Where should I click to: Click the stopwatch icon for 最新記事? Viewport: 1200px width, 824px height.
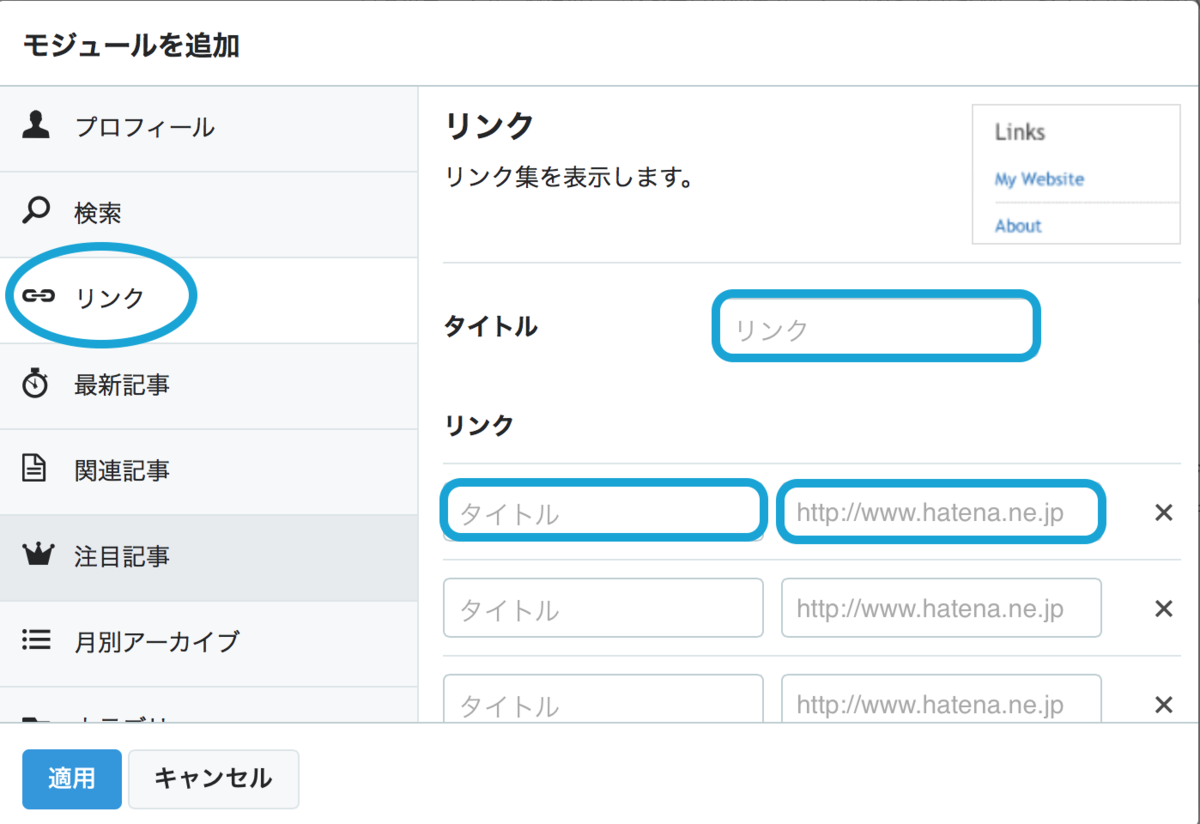(x=36, y=383)
